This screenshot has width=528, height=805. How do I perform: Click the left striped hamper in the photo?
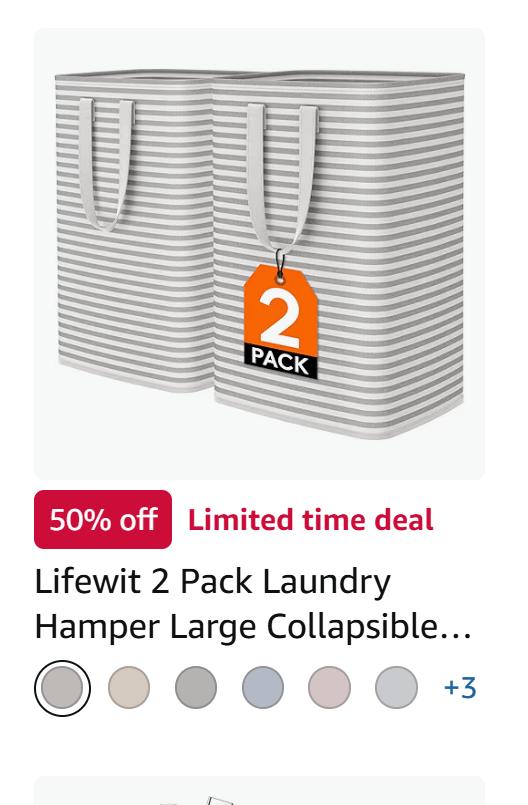pos(135,231)
